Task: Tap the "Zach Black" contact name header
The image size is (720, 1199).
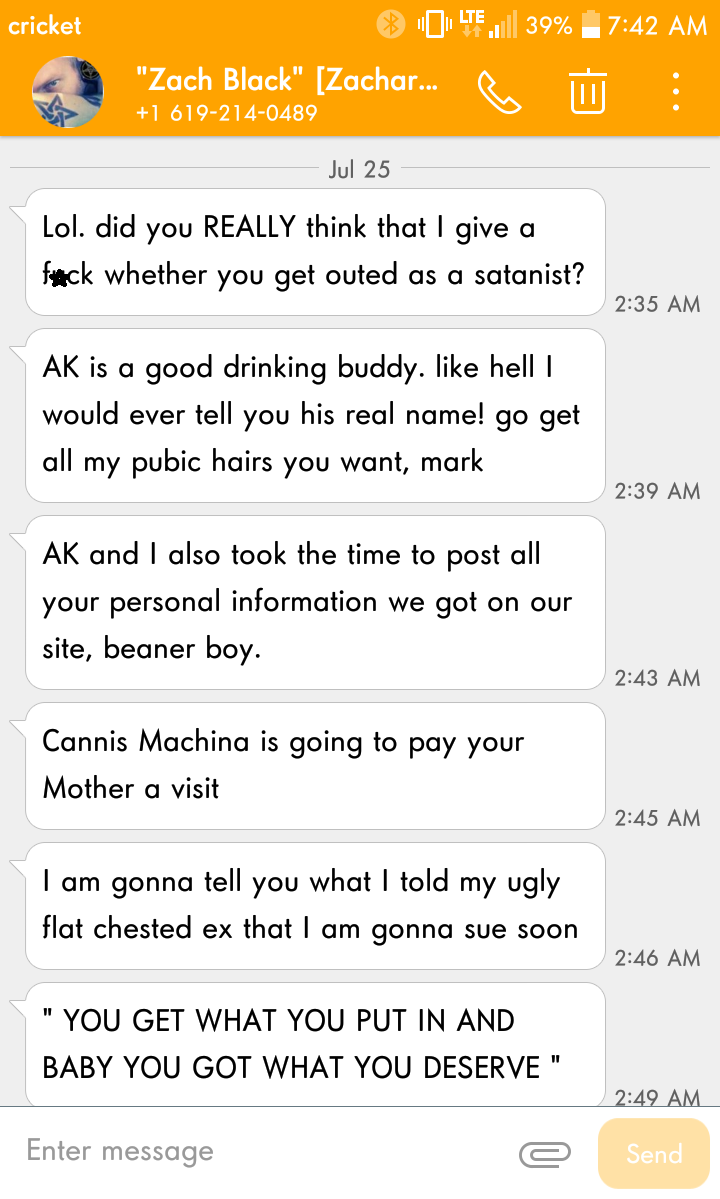Action: (287, 80)
